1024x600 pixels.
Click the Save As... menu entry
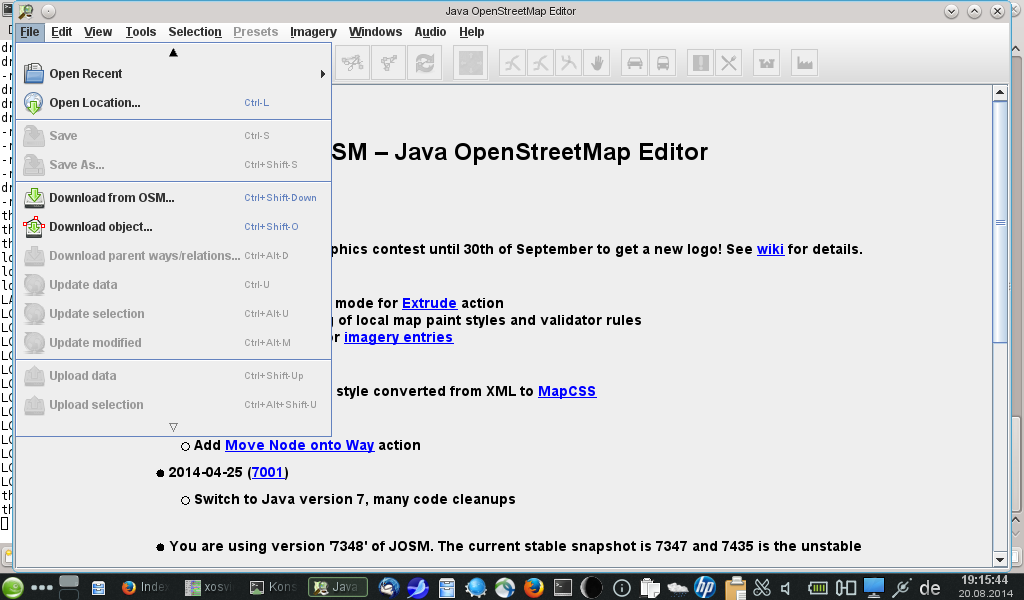coord(174,165)
